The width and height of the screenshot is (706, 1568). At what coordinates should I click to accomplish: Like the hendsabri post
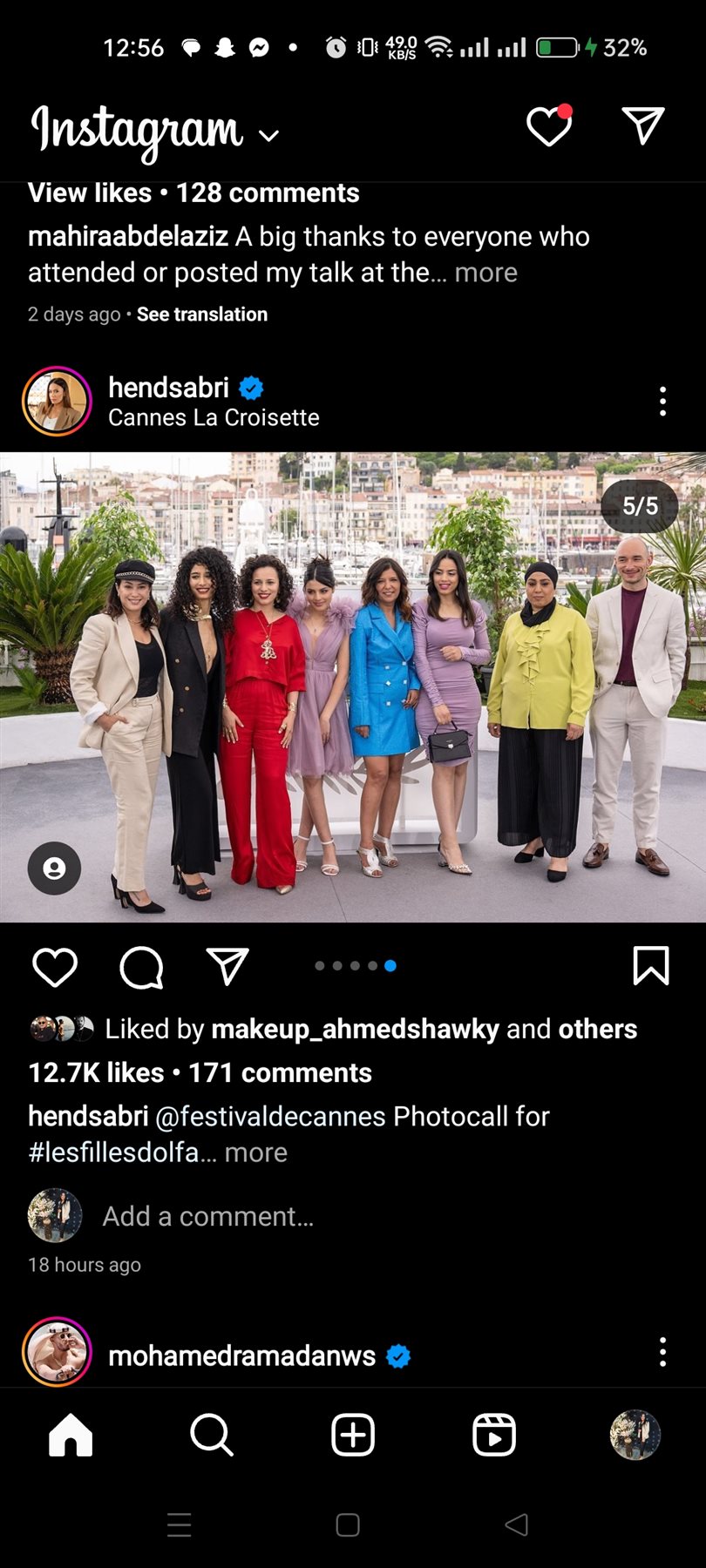click(x=55, y=967)
